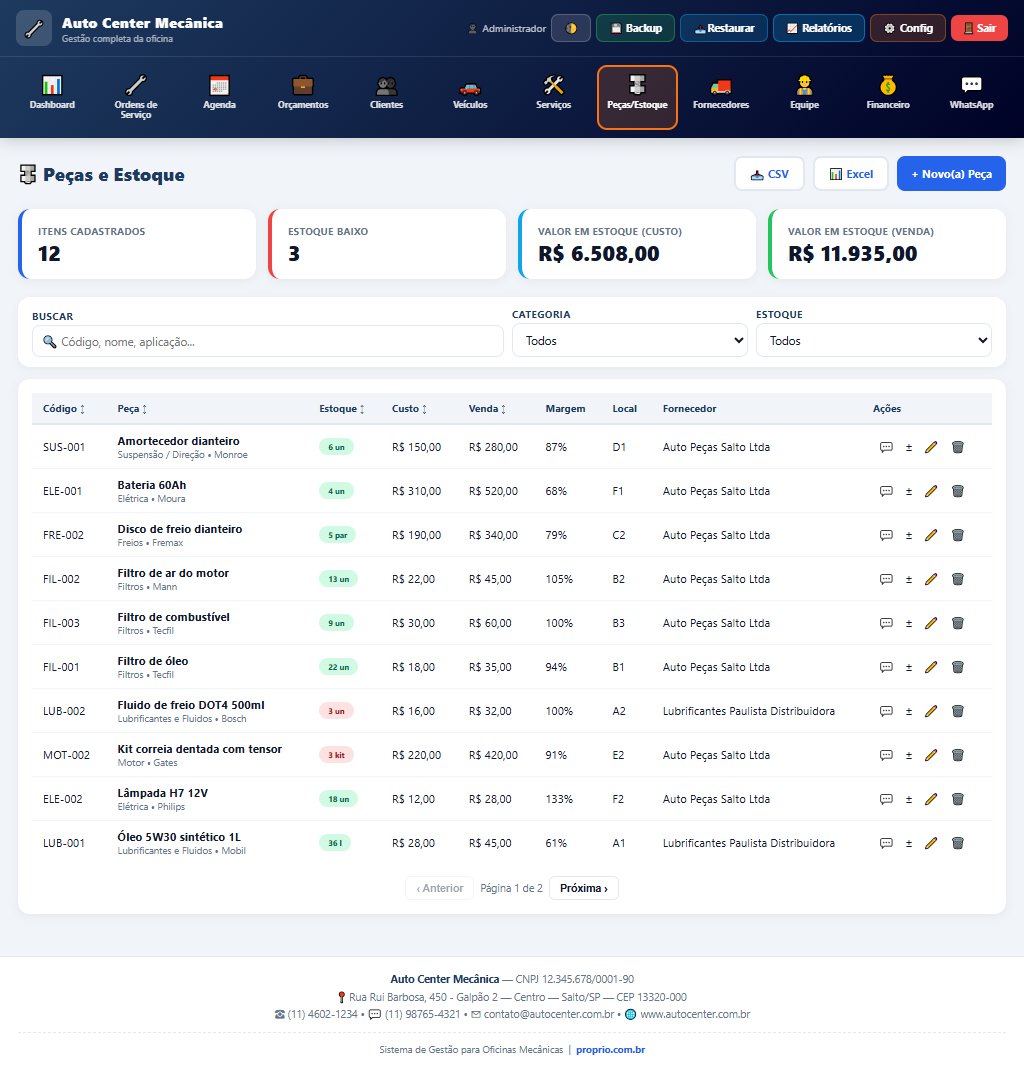This screenshot has width=1024, height=1072.
Task: Export the parts list as CSV
Action: (770, 174)
